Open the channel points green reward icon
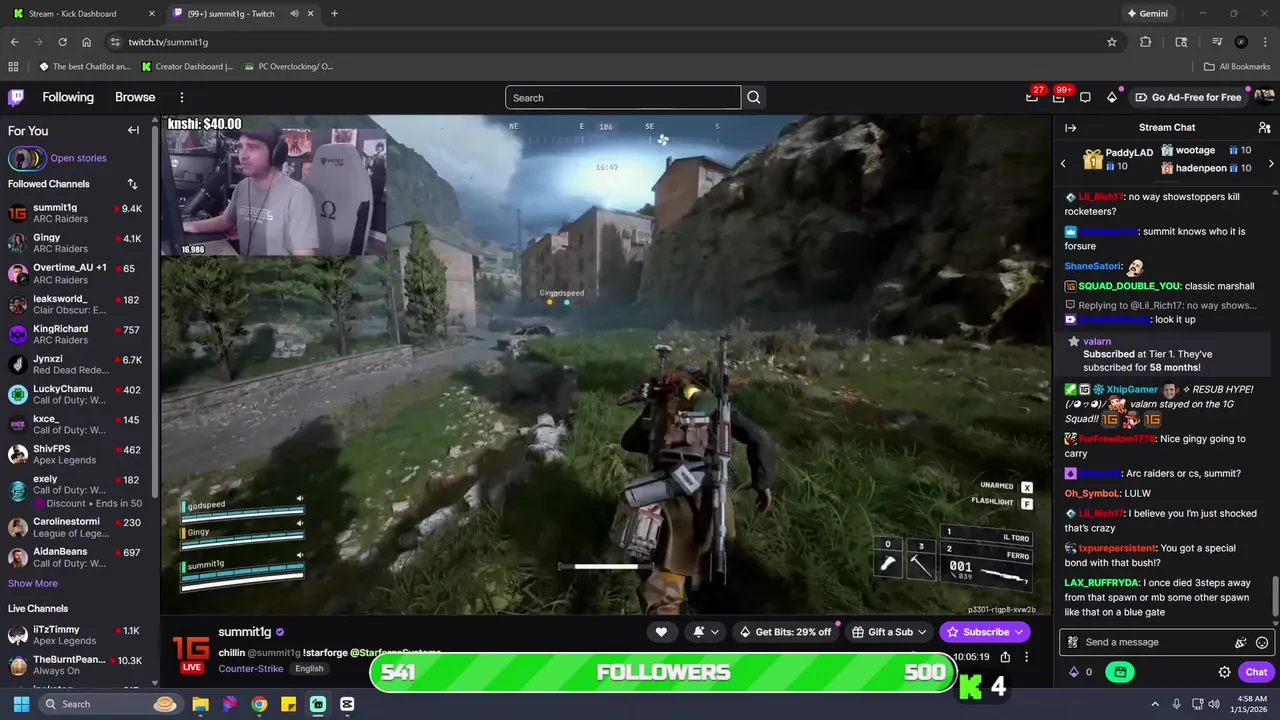1280x720 pixels. point(1120,672)
